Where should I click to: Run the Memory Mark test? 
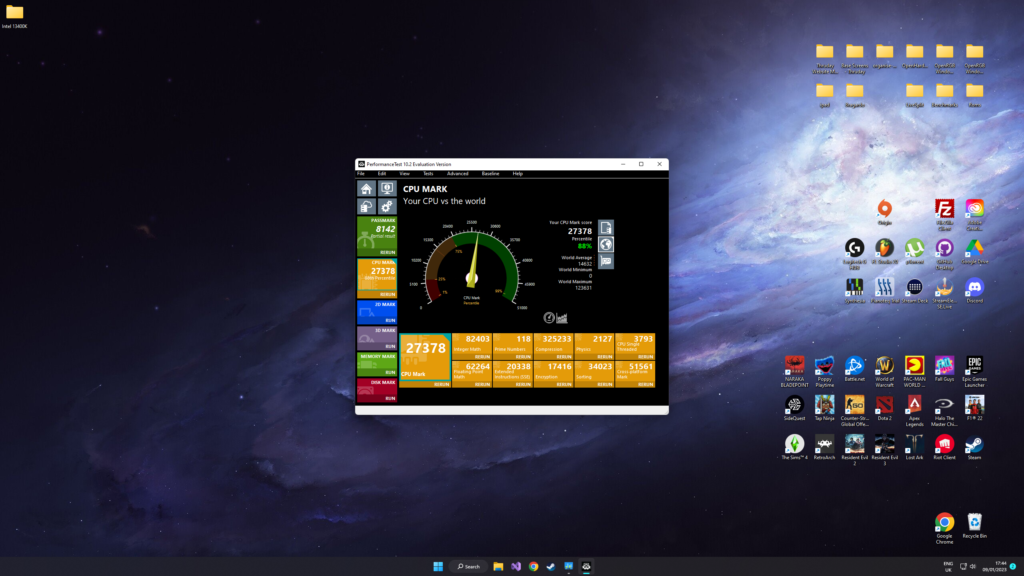pos(391,372)
